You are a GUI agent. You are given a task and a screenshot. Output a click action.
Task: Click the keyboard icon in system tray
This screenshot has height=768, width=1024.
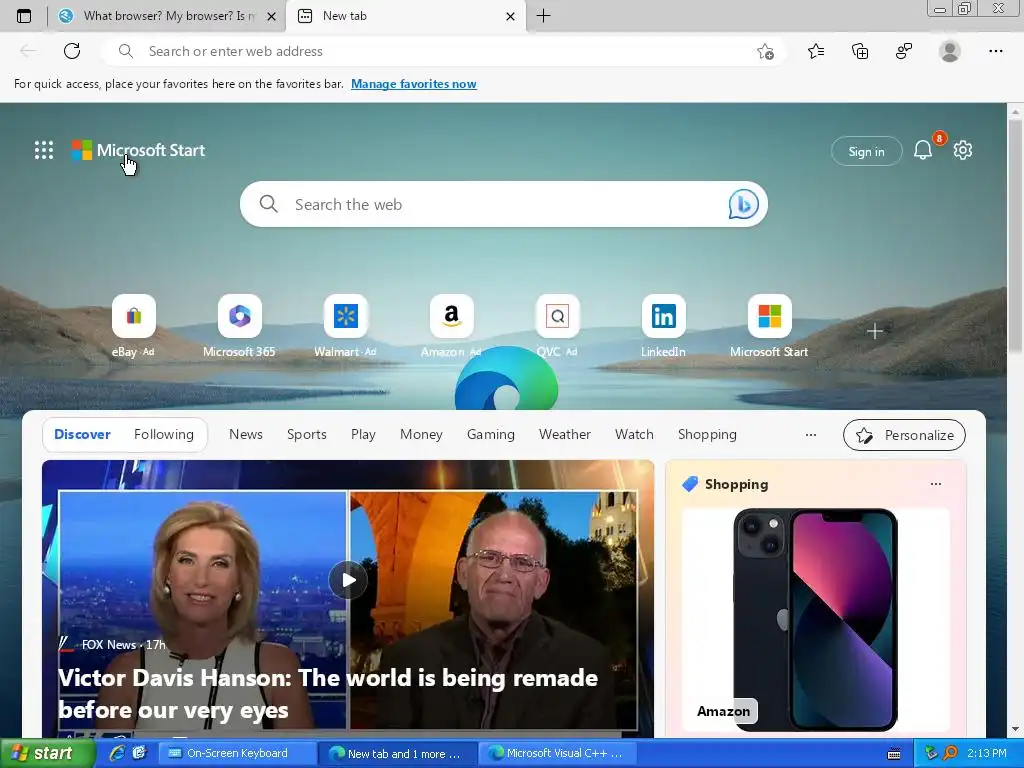895,754
